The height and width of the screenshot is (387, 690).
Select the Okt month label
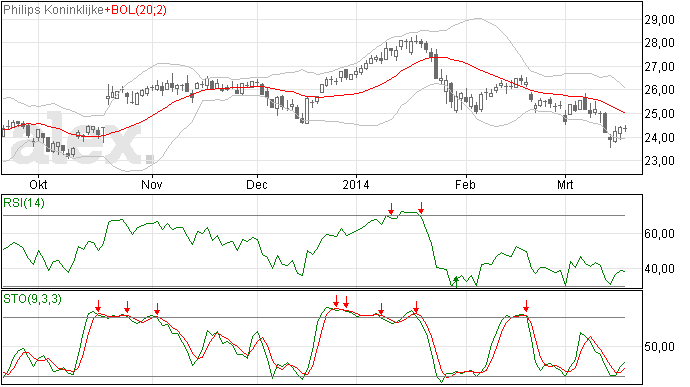[38, 185]
